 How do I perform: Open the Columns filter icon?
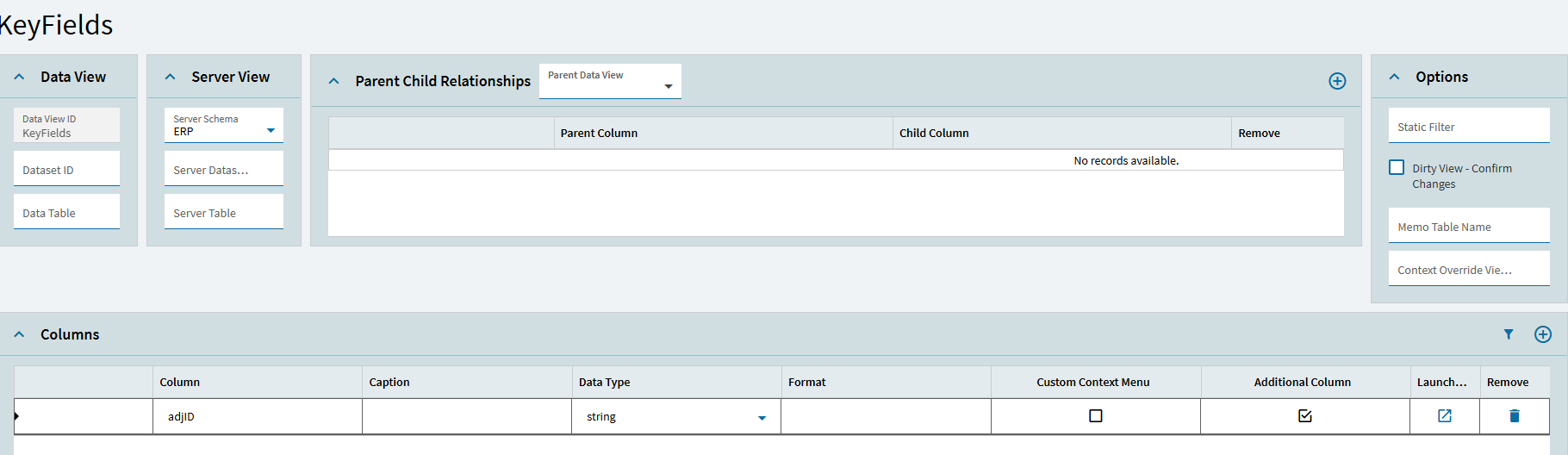(x=1509, y=334)
